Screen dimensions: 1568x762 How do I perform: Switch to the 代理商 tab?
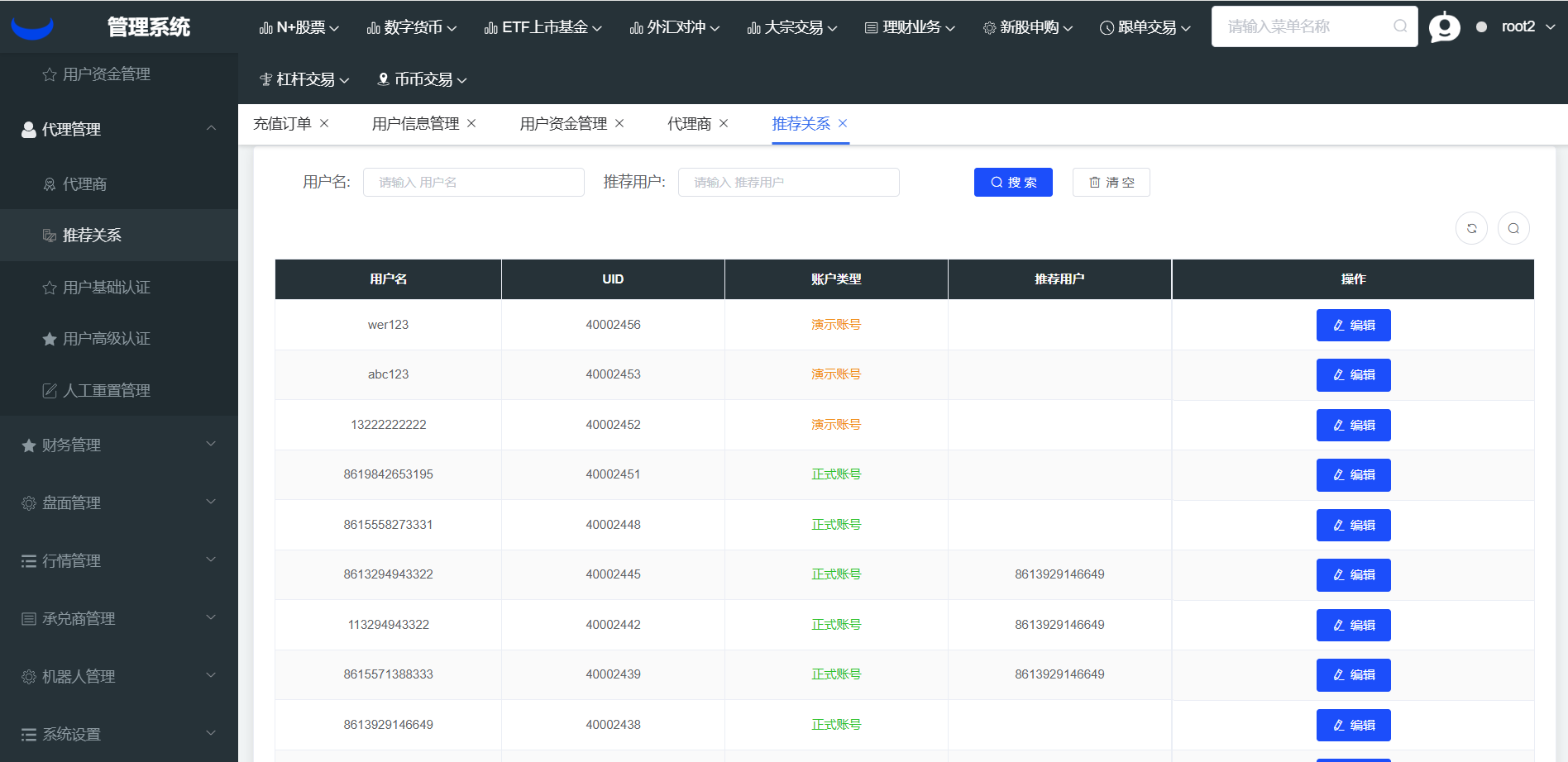pos(689,124)
